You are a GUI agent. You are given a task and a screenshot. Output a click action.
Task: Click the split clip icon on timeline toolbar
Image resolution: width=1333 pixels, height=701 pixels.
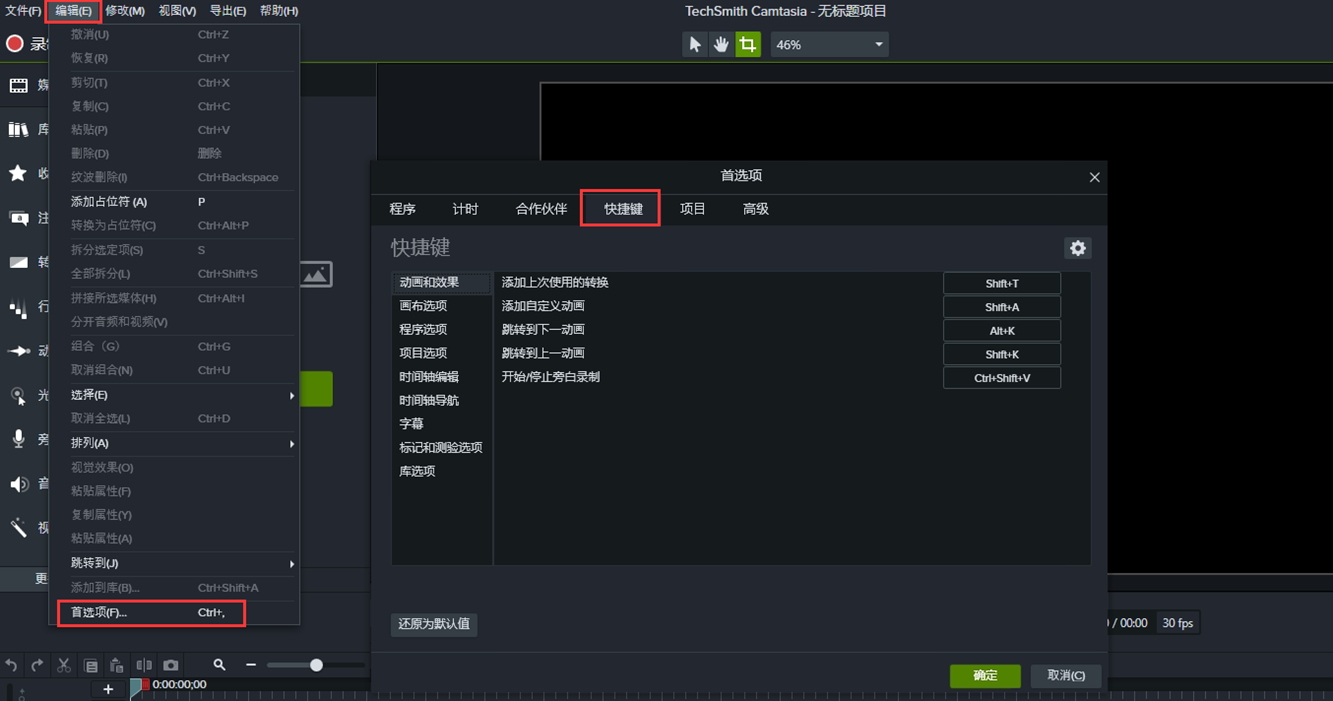pos(144,665)
